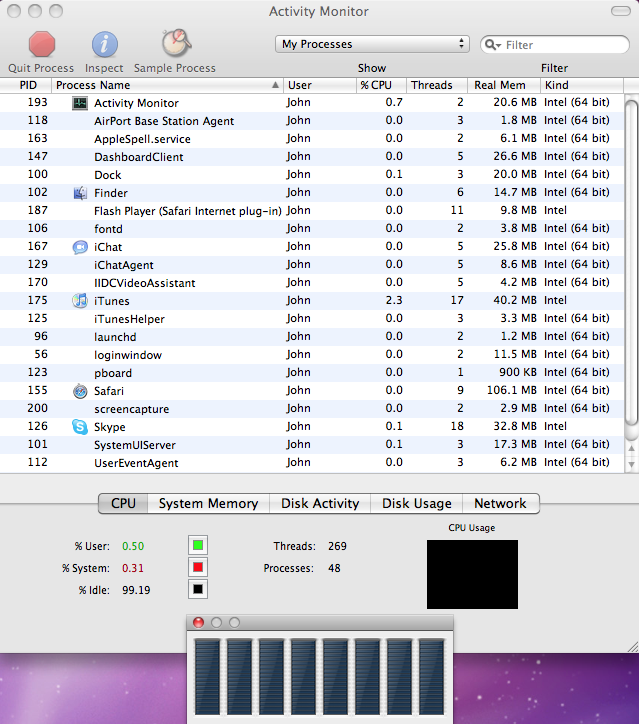Open the Disk Usage tab
The height and width of the screenshot is (724, 639).
coord(416,503)
